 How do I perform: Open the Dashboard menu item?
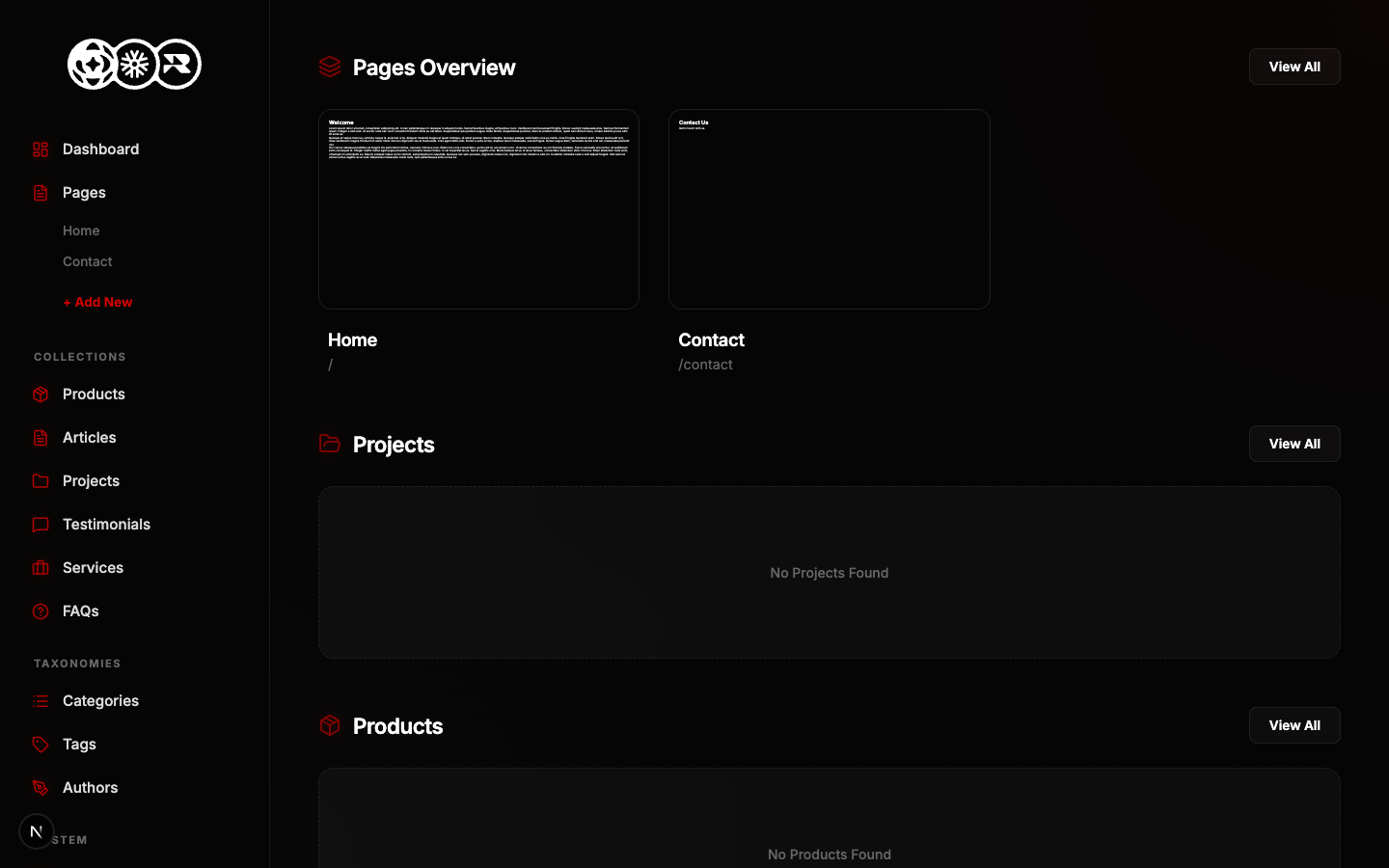pos(101,149)
